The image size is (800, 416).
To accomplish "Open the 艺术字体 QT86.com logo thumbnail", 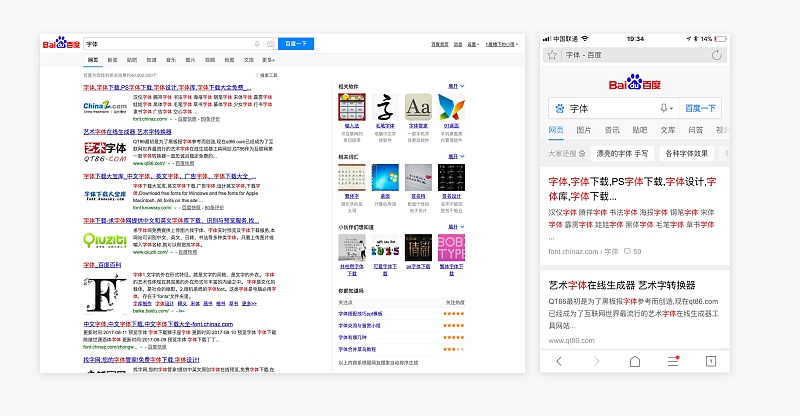I will (105, 152).
